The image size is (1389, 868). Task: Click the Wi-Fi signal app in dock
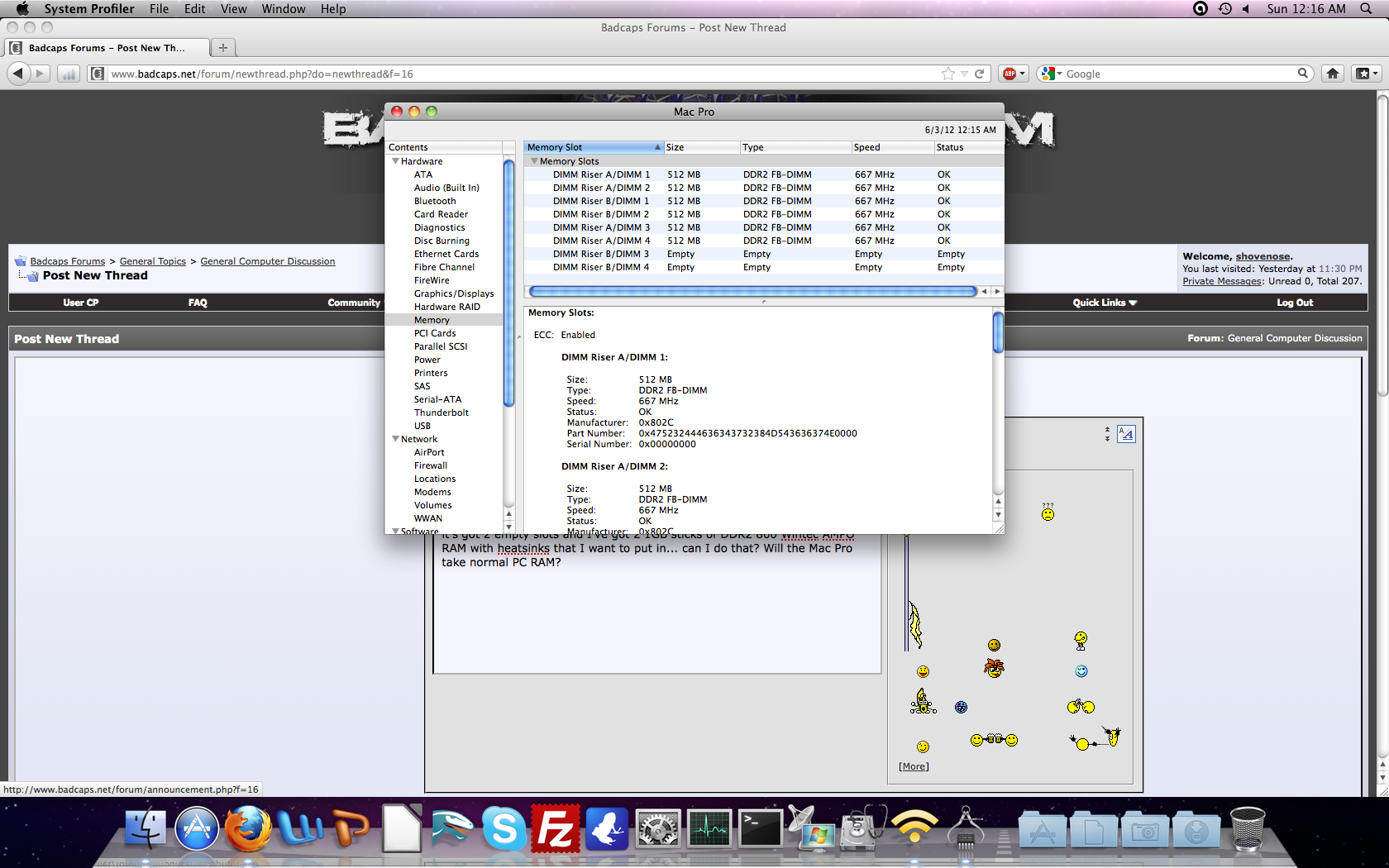[914, 828]
